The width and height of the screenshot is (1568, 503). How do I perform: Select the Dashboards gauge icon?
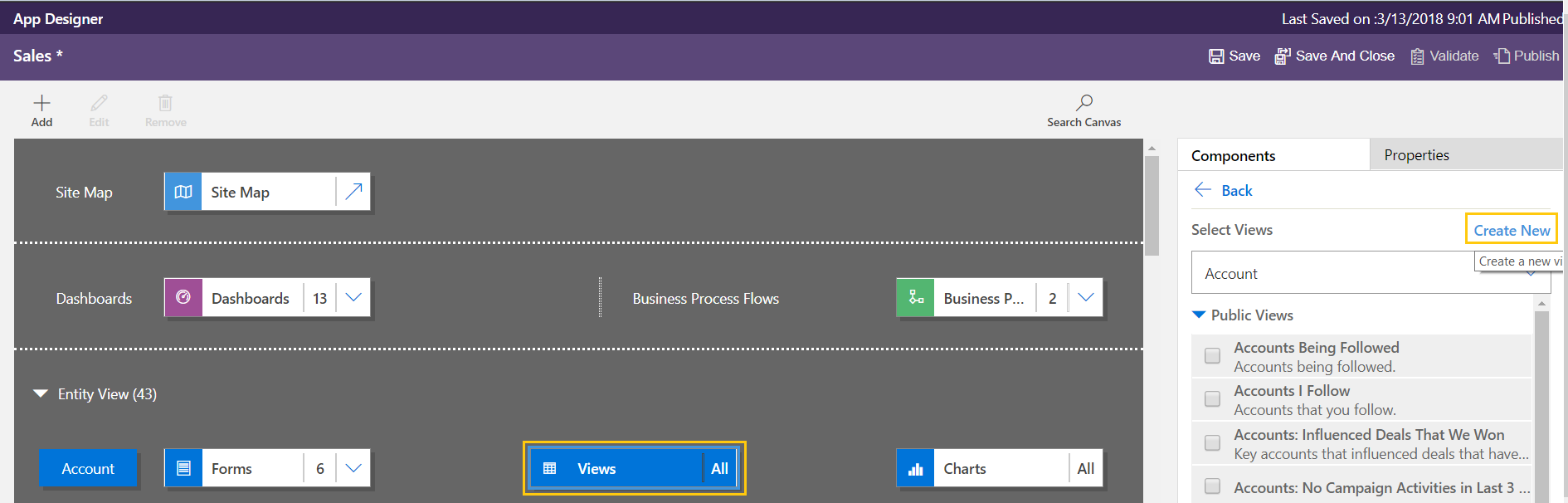[x=183, y=297]
